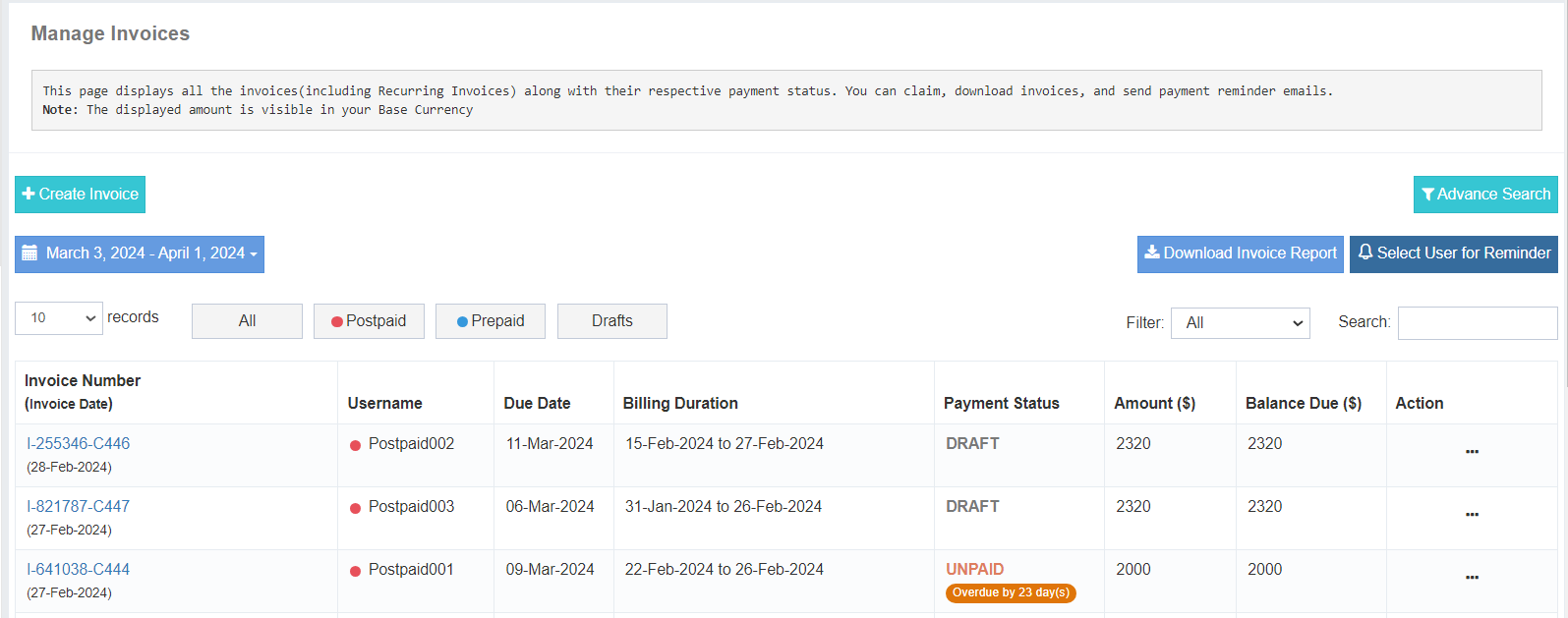Open the Filter dropdown set to All

click(x=1241, y=323)
